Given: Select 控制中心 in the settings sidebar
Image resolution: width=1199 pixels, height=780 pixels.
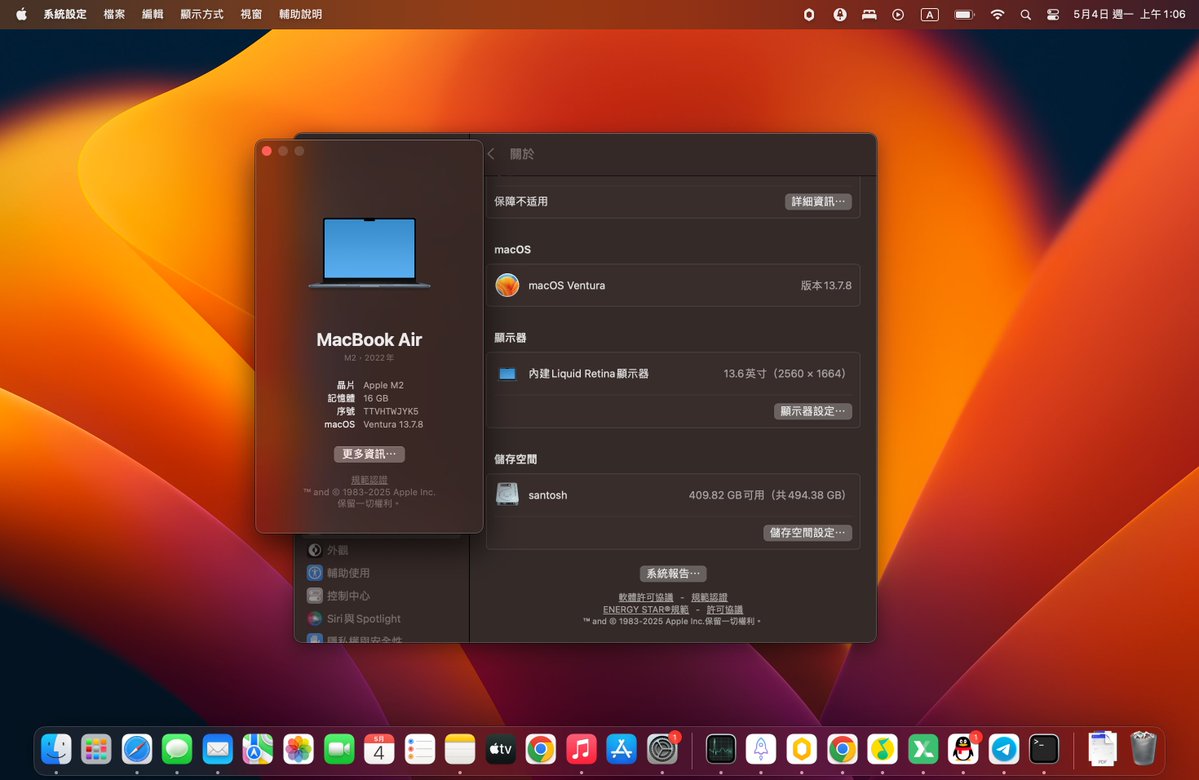Looking at the screenshot, I should [x=339, y=596].
